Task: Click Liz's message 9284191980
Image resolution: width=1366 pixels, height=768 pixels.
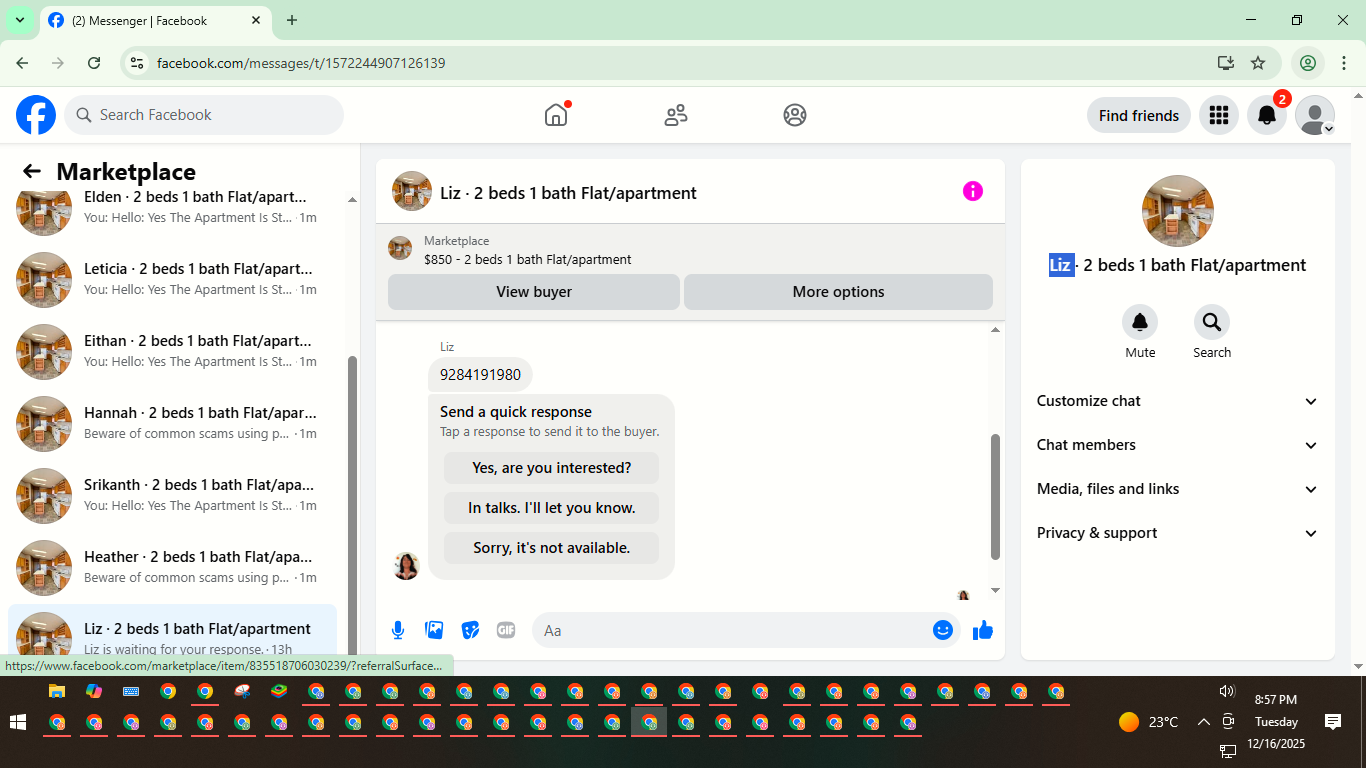Action: 480,375
